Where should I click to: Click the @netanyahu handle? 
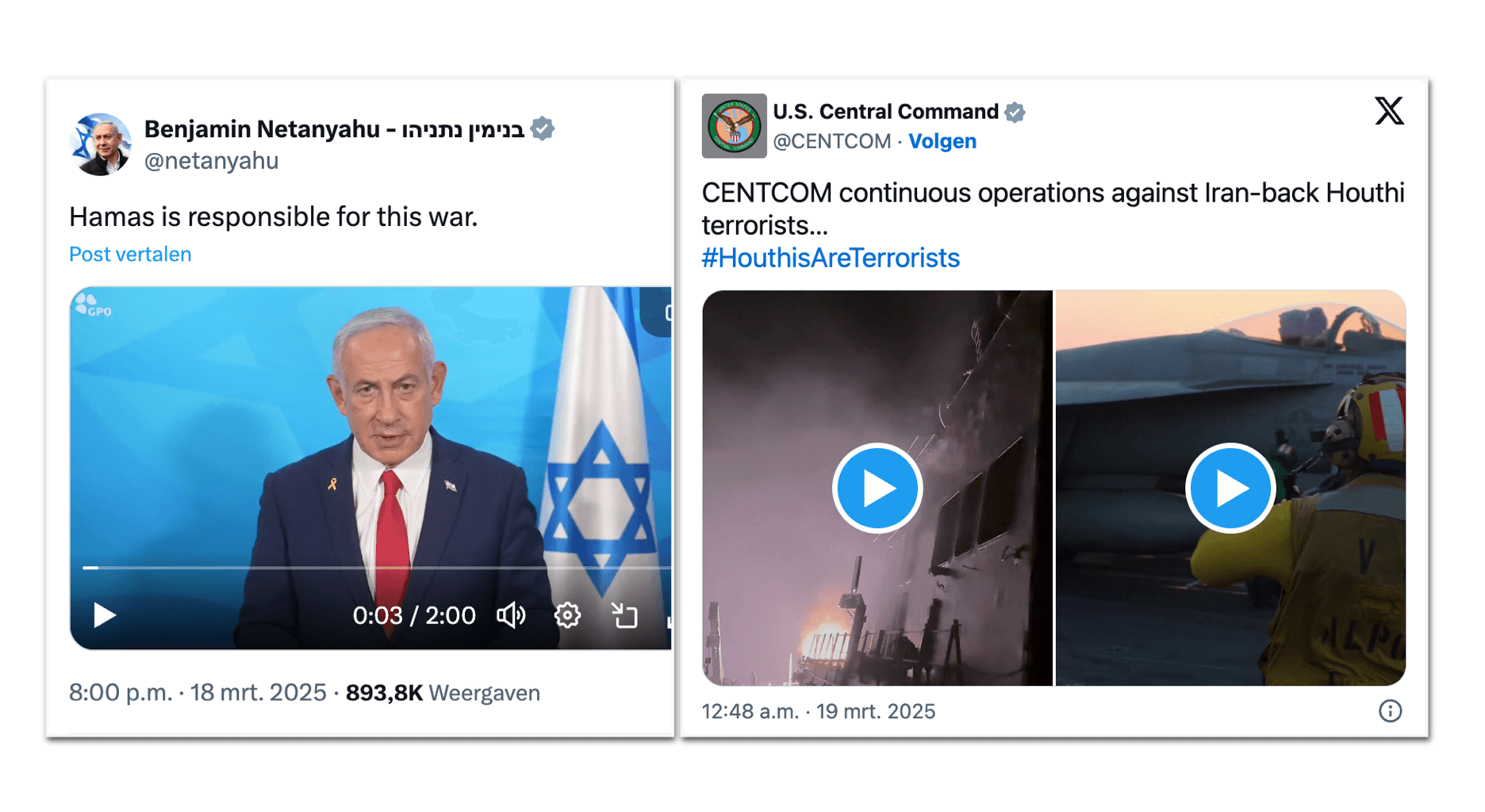211,161
